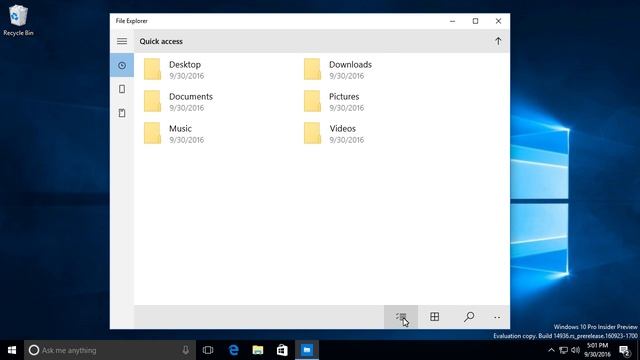Click the Cortana microphone icon
The image size is (640, 360).
186,350
